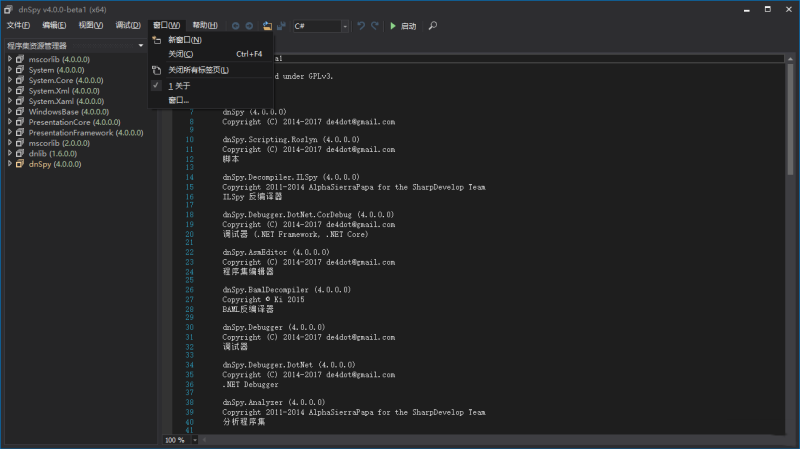The image size is (800, 449).
Task: Choose 关闭(C) from the window menu
Action: click(211, 54)
